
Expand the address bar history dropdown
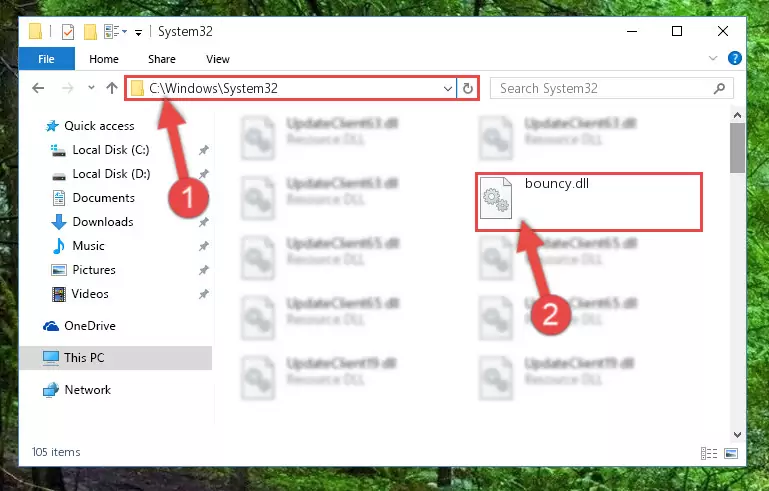coord(448,89)
